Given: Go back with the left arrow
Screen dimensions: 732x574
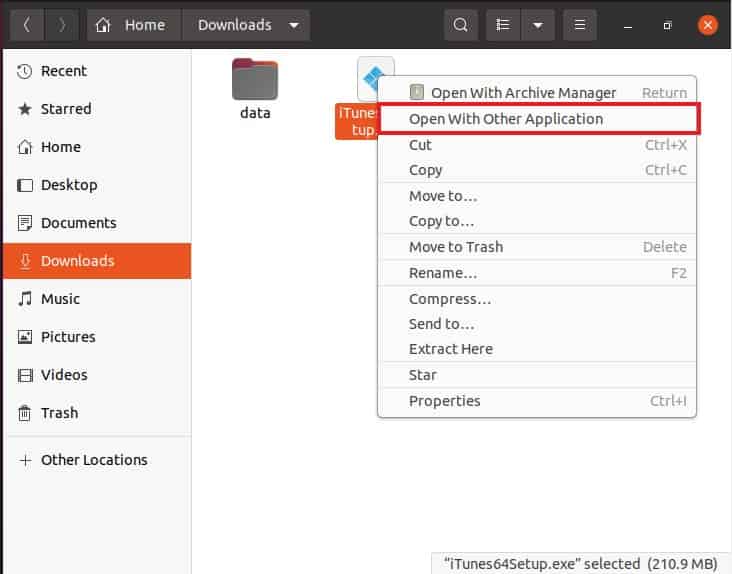Looking at the screenshot, I should coord(27,25).
